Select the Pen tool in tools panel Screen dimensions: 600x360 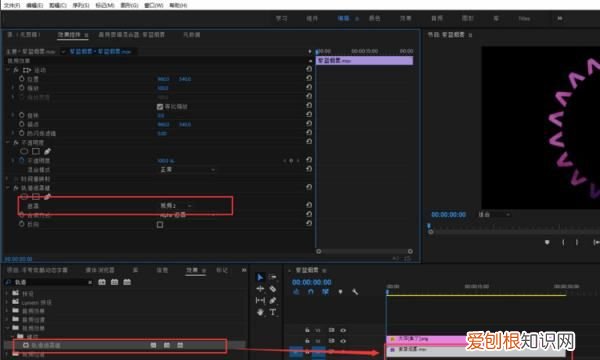tap(272, 301)
